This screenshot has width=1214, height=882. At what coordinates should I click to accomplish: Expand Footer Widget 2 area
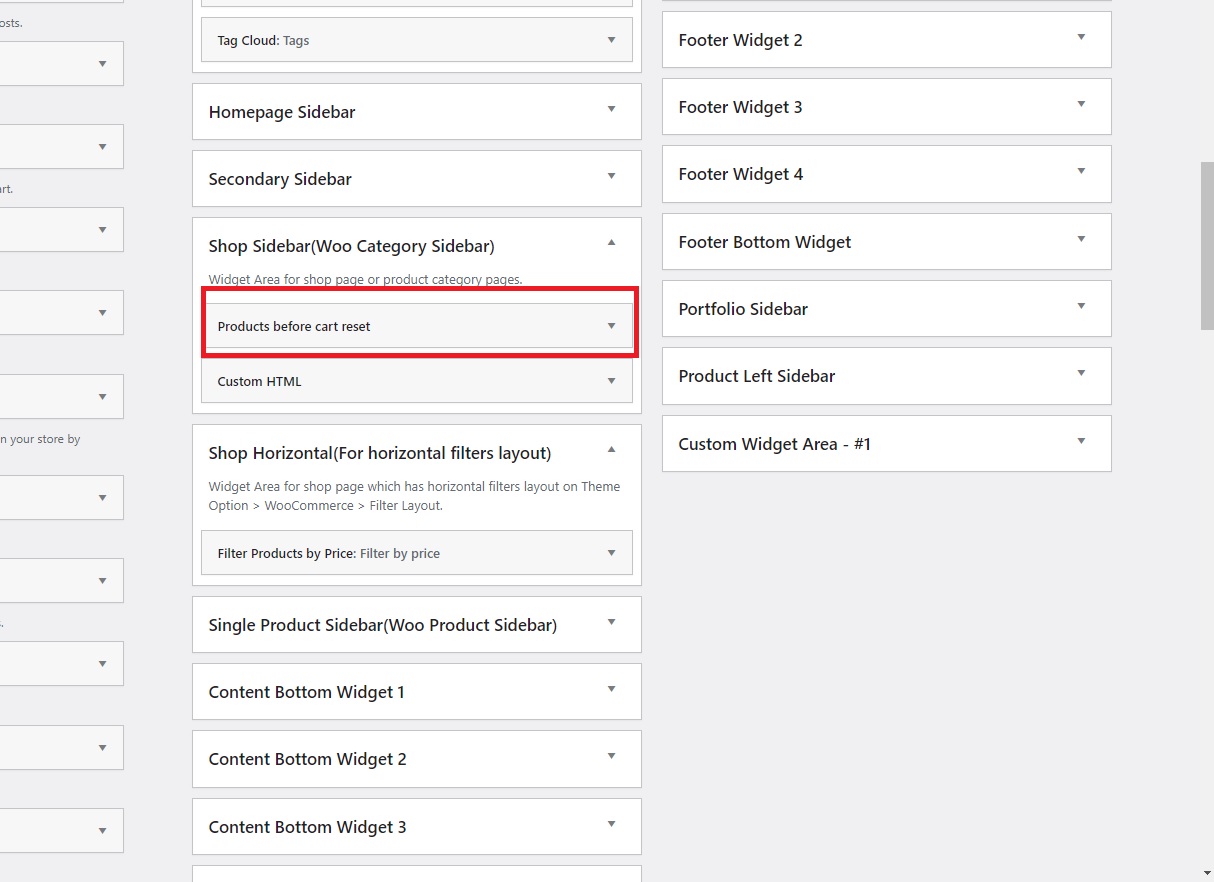click(x=886, y=40)
